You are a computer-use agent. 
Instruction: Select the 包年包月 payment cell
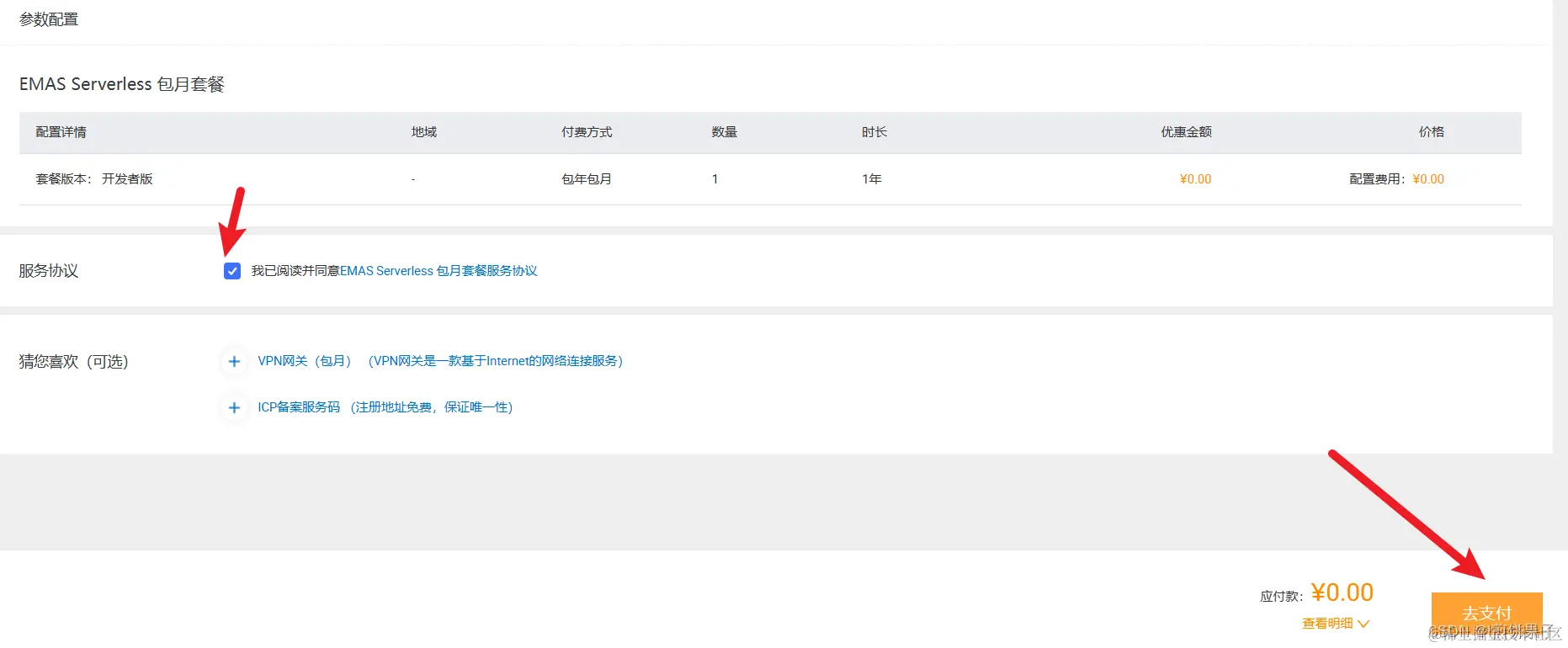tap(587, 179)
